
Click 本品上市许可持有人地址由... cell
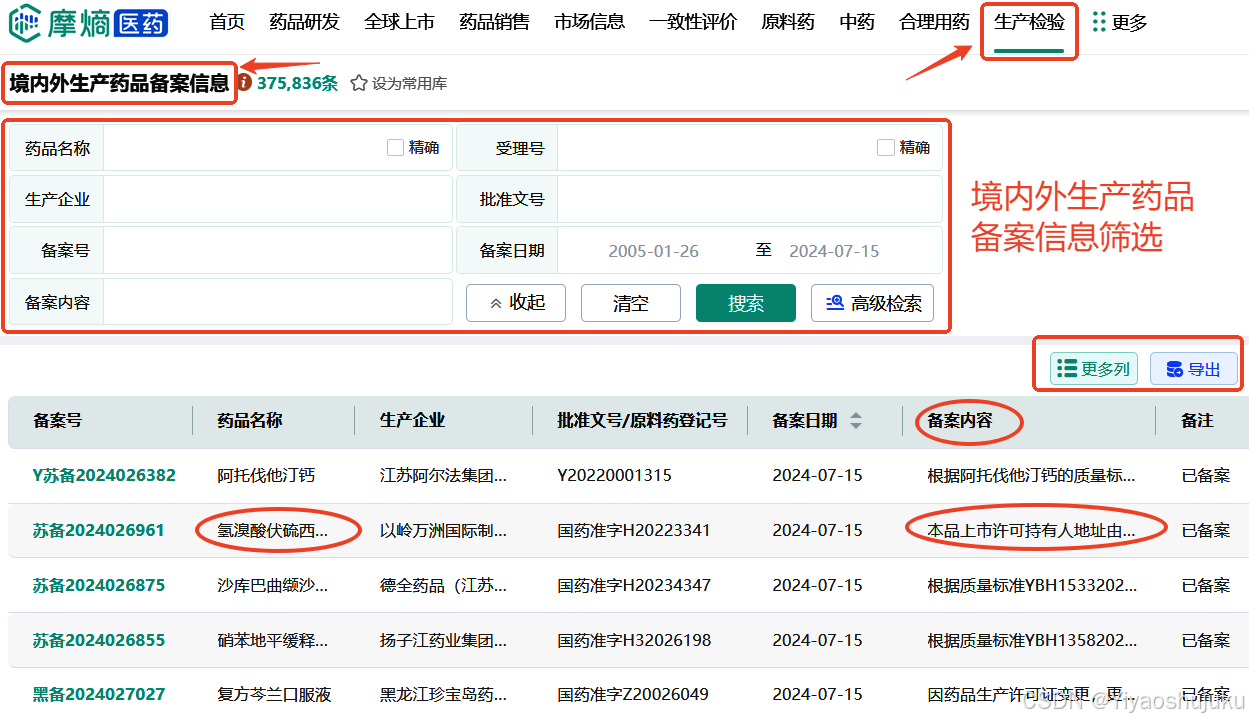point(1031,530)
